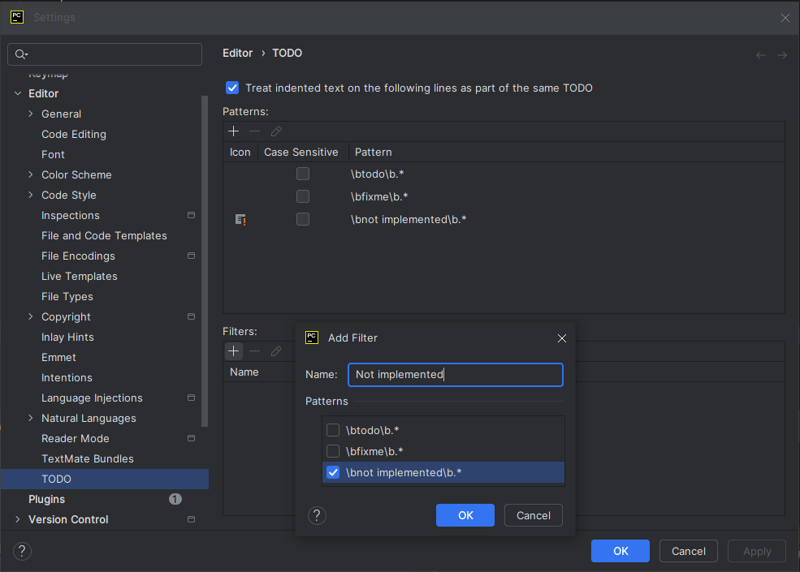
Task: Expand the Natural Languages node
Action: [31, 418]
